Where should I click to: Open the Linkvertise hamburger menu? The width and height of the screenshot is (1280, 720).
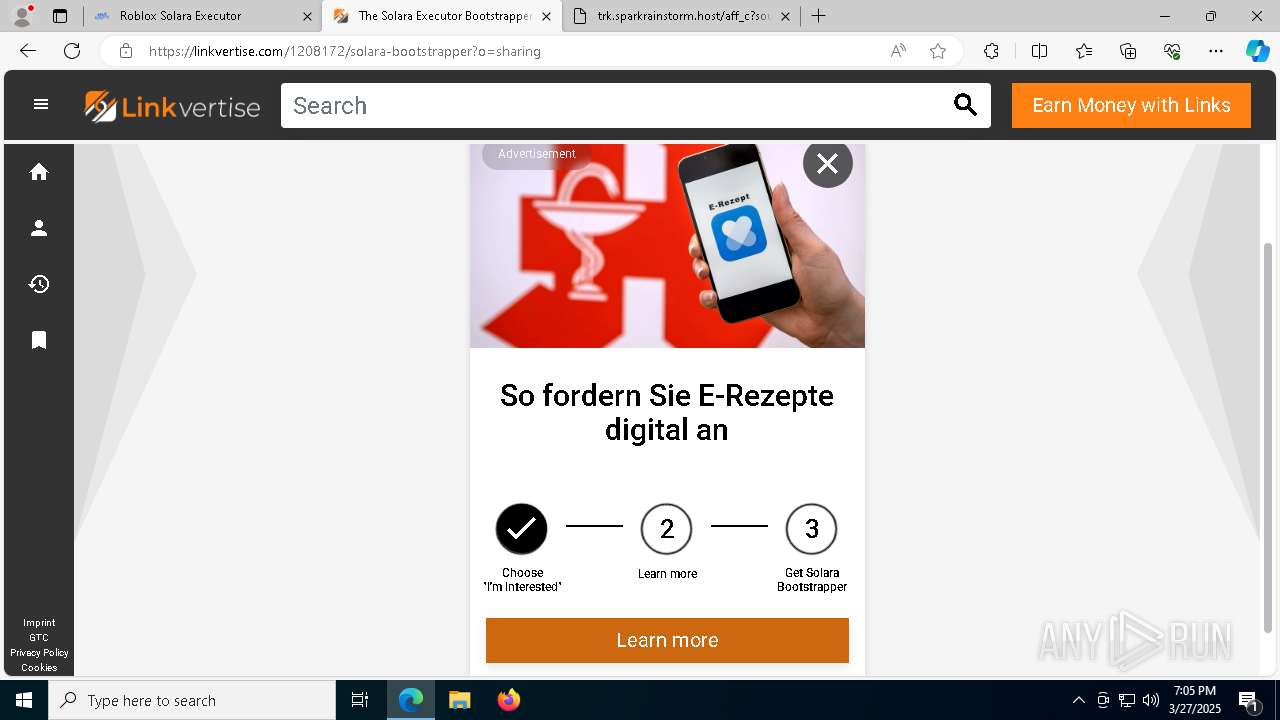coord(41,104)
